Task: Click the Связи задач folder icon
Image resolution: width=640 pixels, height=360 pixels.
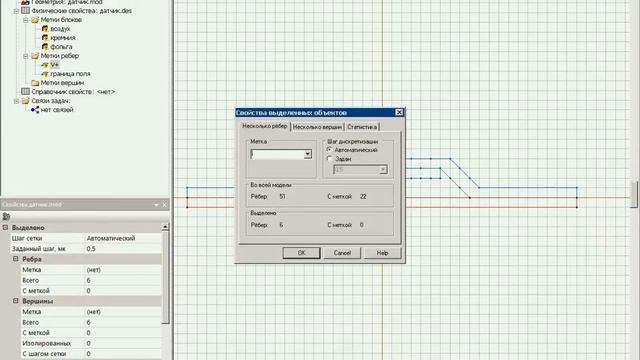Action: click(25, 101)
